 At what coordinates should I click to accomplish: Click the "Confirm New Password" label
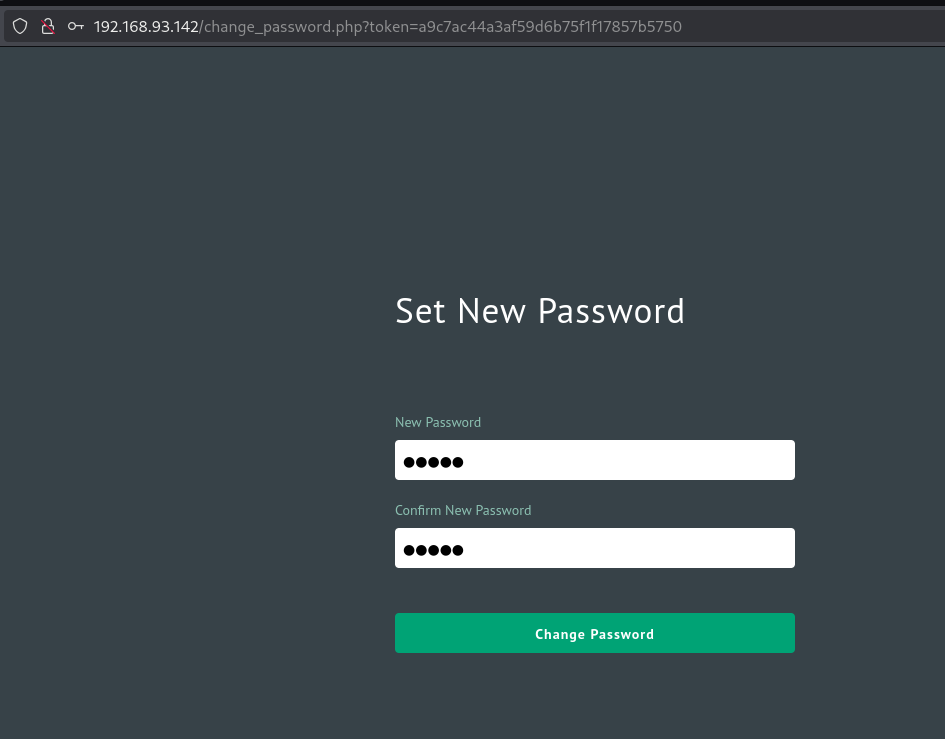463,510
